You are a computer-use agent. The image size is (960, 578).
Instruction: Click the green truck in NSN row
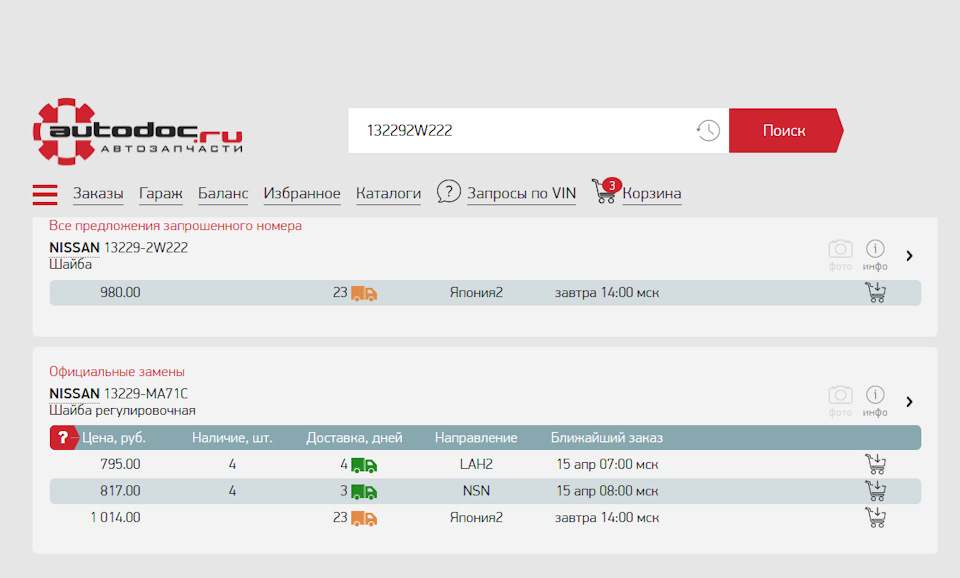pyautogui.click(x=364, y=492)
